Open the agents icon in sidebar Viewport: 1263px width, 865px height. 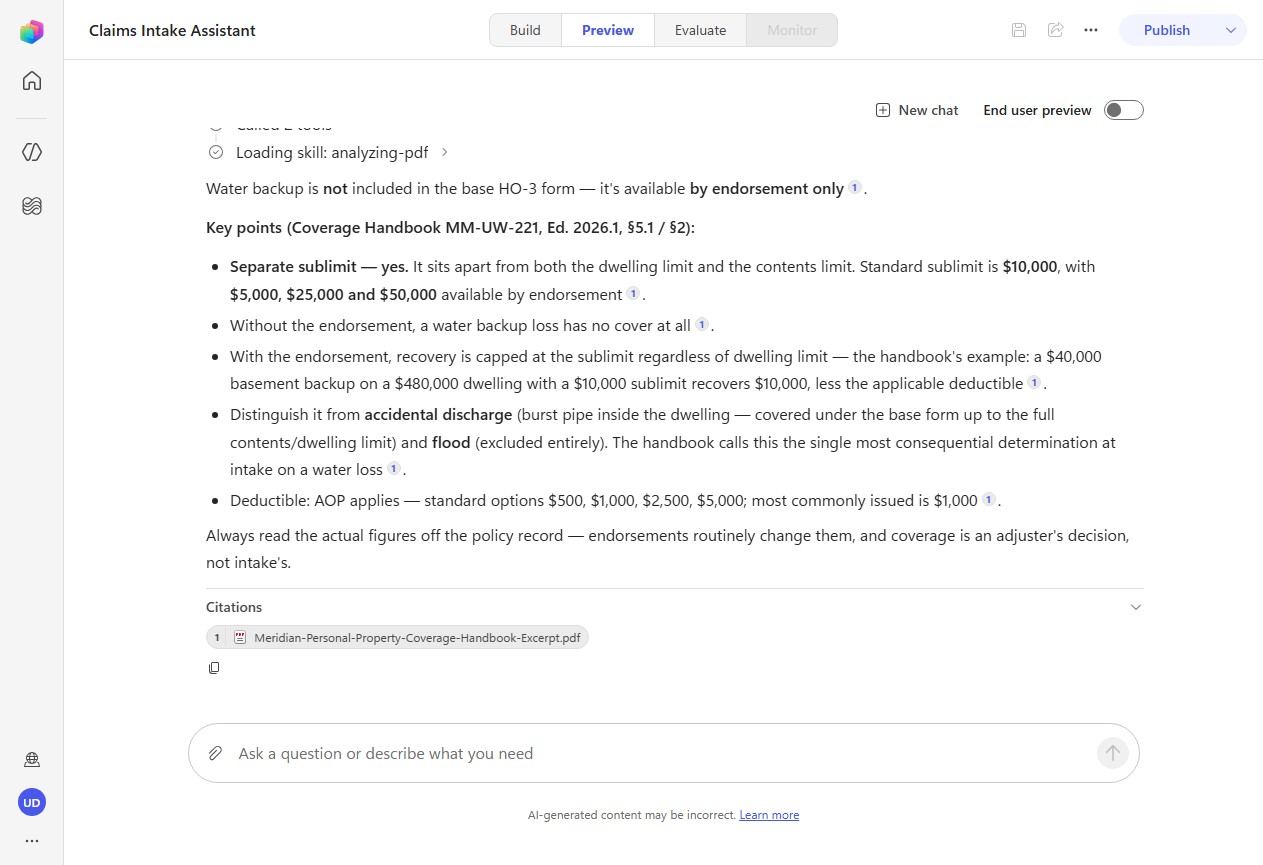32,152
